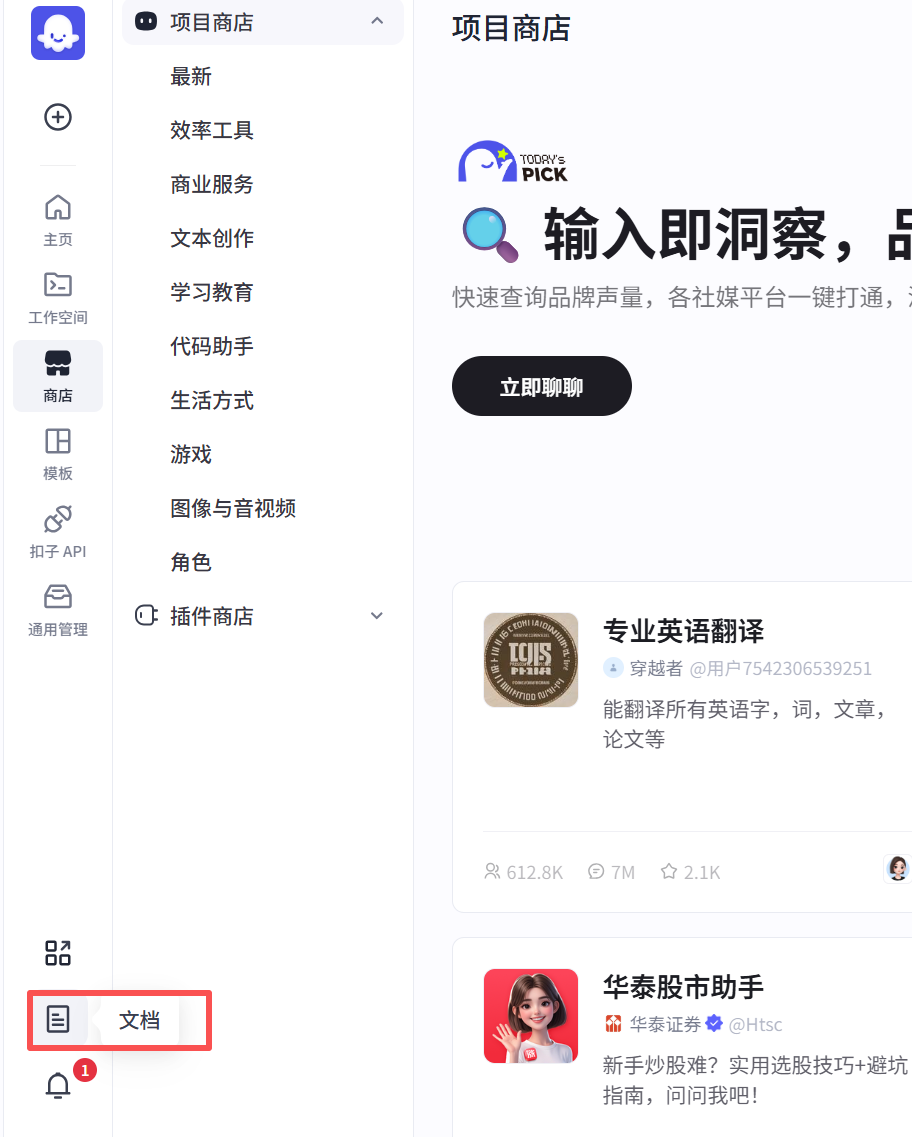Open notifications bell with red badge
The height and width of the screenshot is (1137, 912).
click(59, 1086)
